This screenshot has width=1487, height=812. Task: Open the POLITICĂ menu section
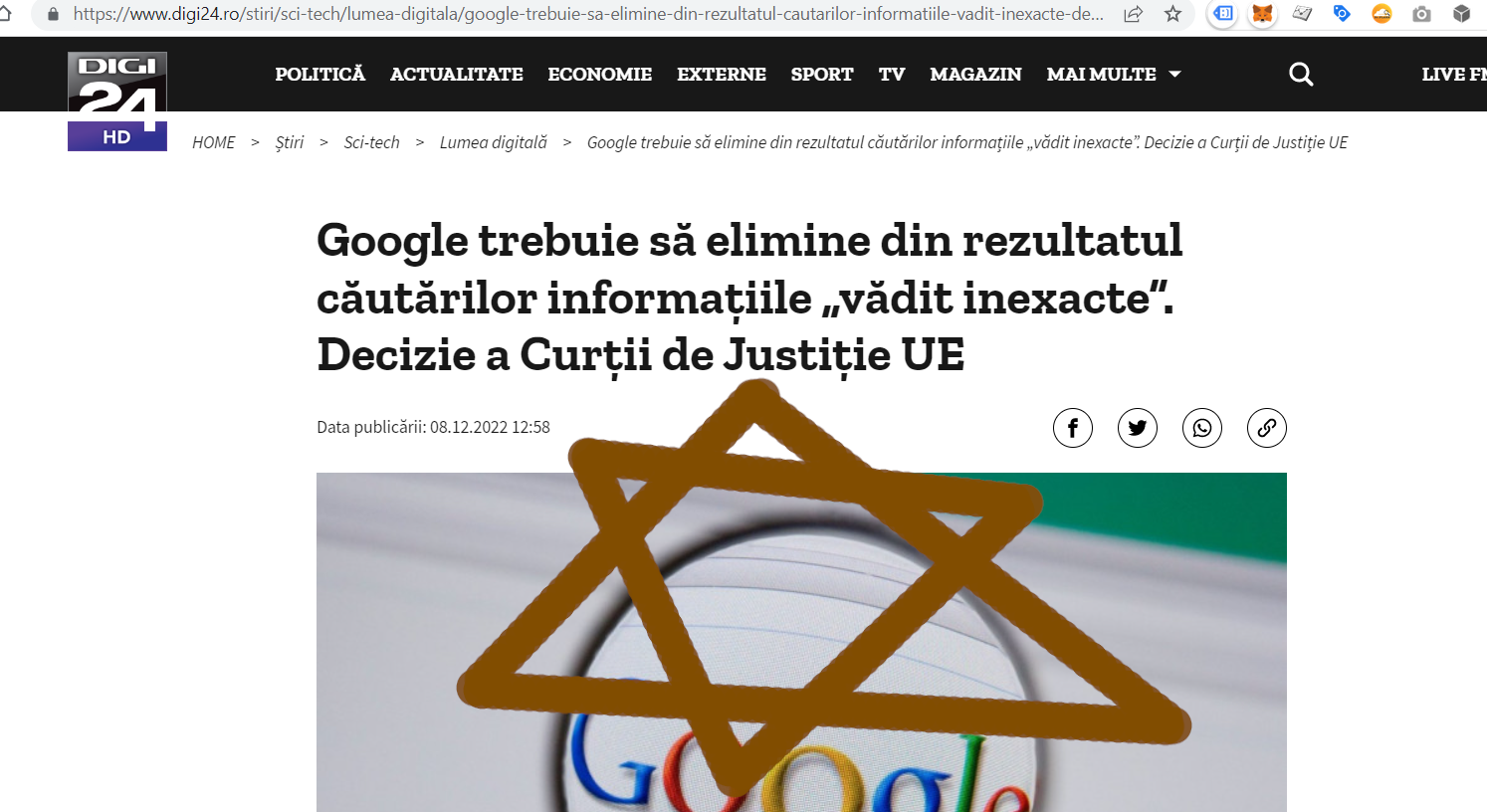point(320,75)
